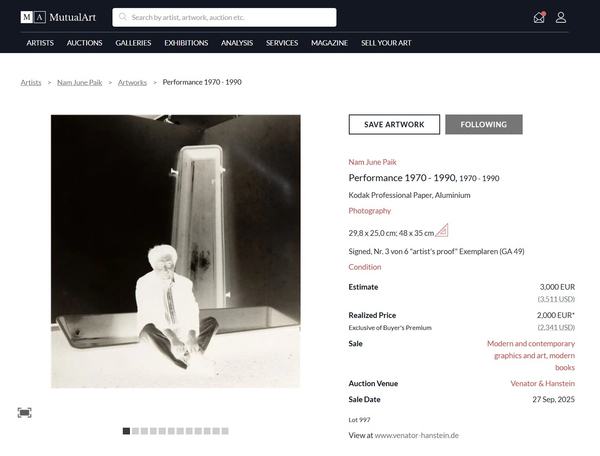
Task: Focus the artist search input field
Action: [230, 17]
